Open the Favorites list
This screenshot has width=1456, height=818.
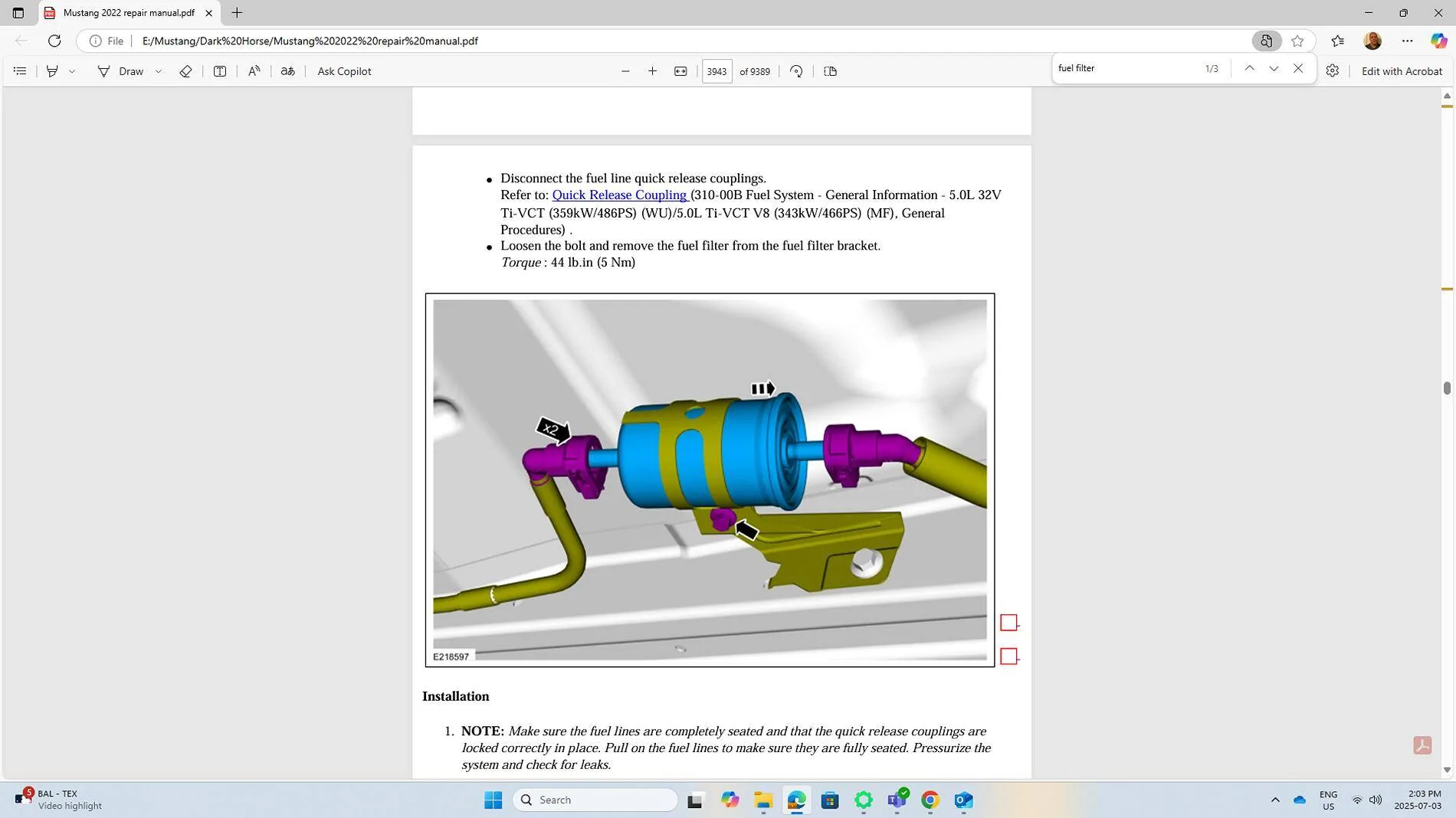pyautogui.click(x=1338, y=41)
